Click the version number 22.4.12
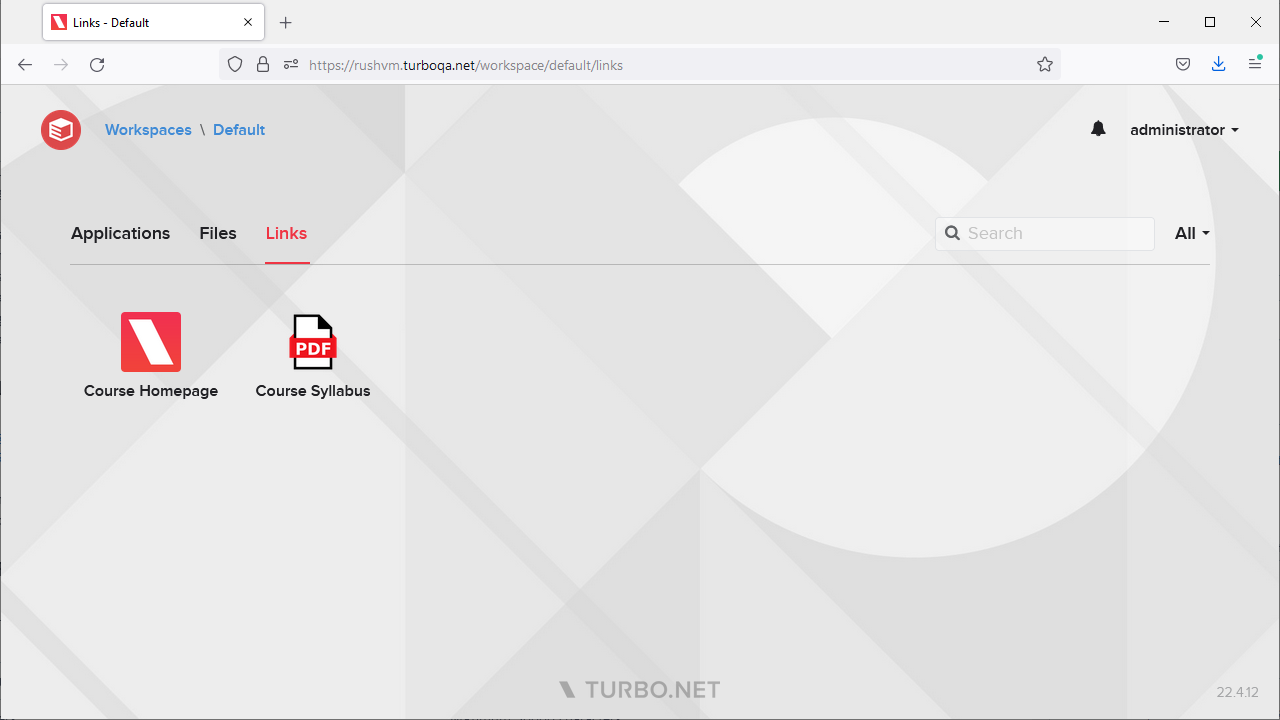 point(1238,692)
